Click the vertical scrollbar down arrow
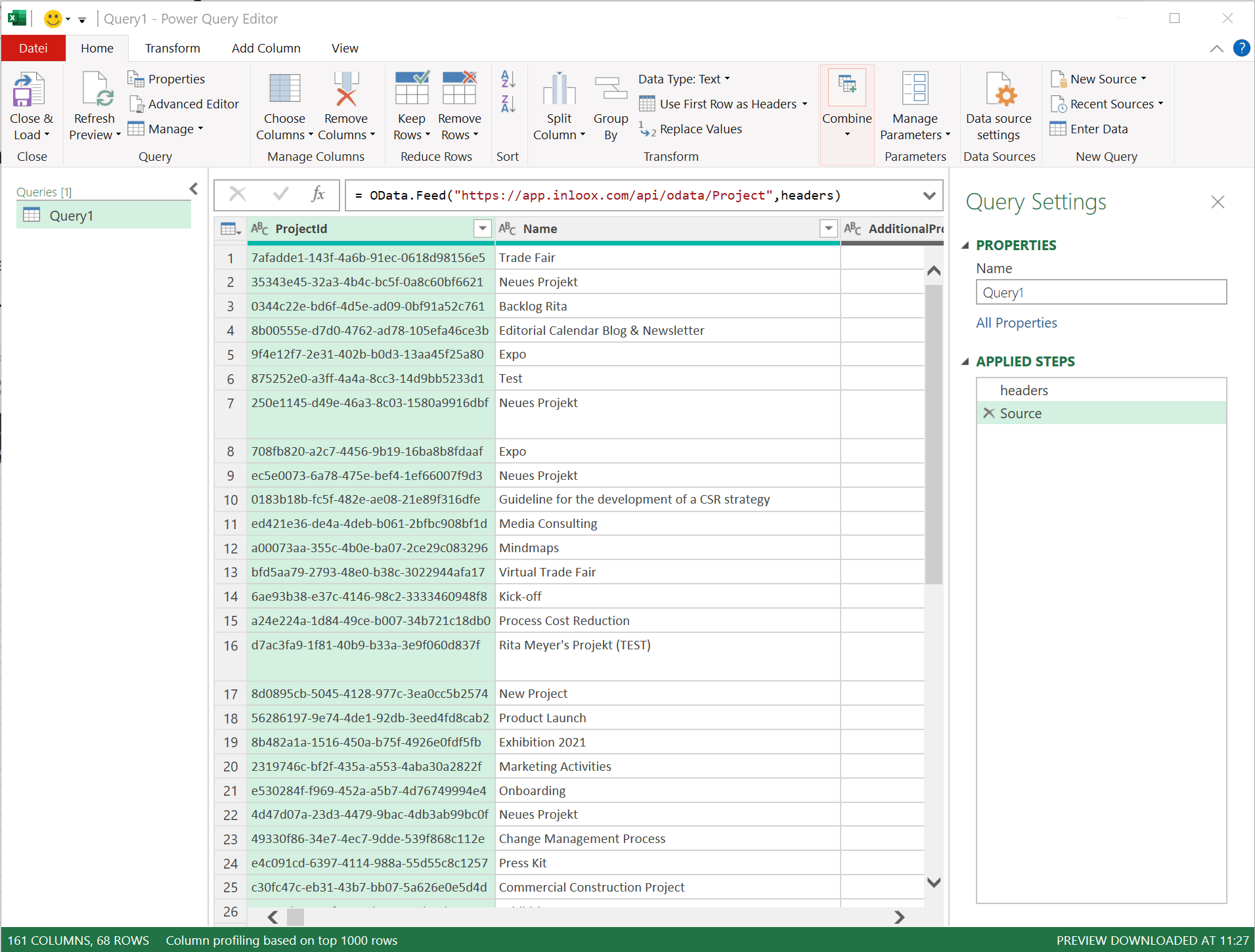The width and height of the screenshot is (1255, 952). [x=933, y=882]
